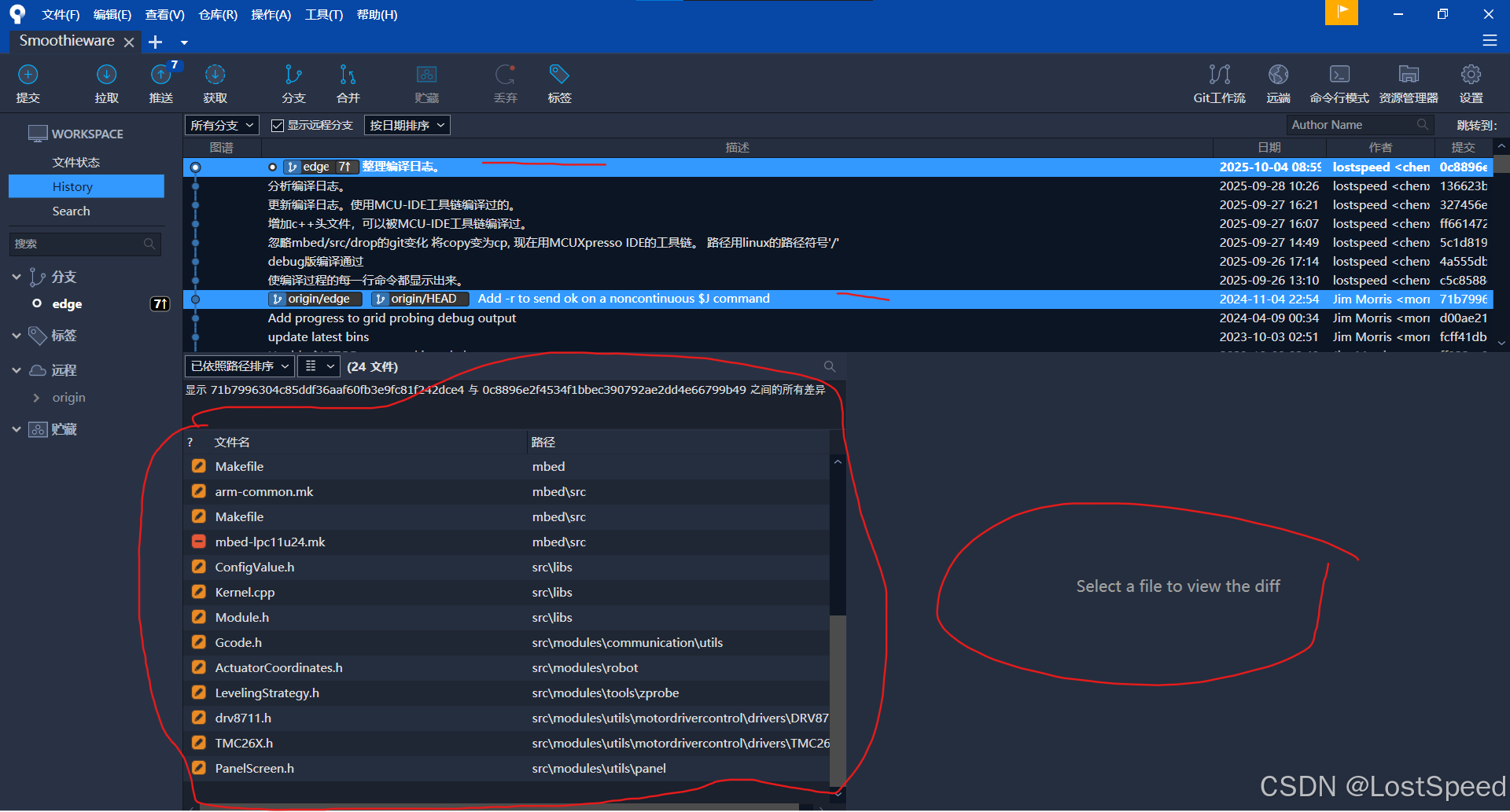
Task: Select History in the workspace sidebar
Action: tap(87, 186)
